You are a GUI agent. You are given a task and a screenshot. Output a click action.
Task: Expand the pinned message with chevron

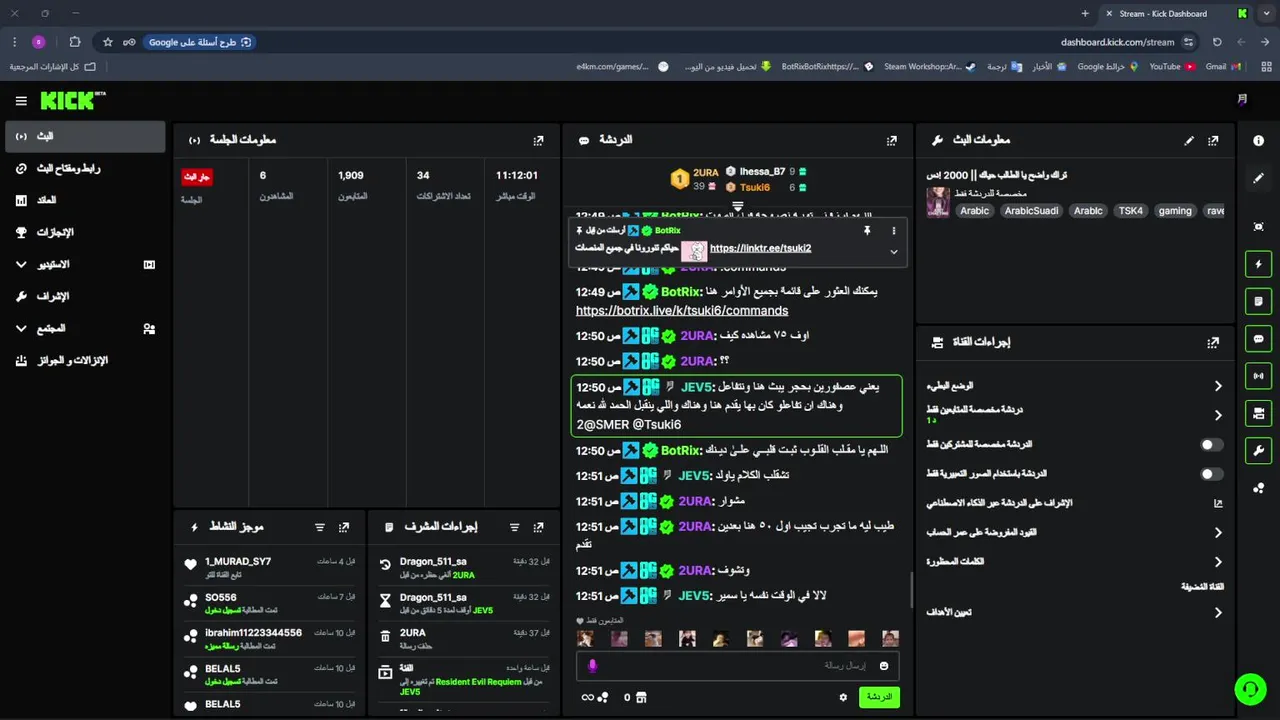pyautogui.click(x=893, y=252)
